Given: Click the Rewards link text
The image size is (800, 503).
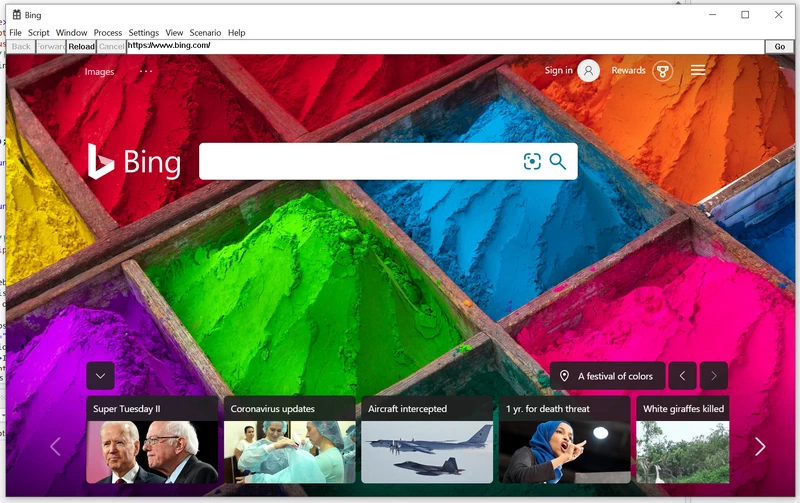Looking at the screenshot, I should click(629, 70).
